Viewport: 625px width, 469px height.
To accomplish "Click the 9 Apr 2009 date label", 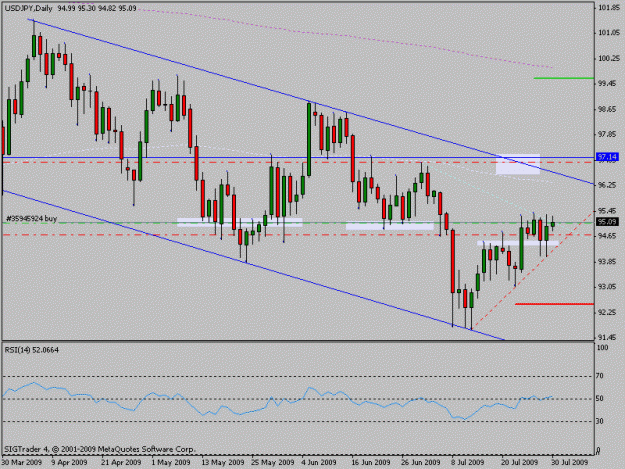I will [x=70, y=462].
